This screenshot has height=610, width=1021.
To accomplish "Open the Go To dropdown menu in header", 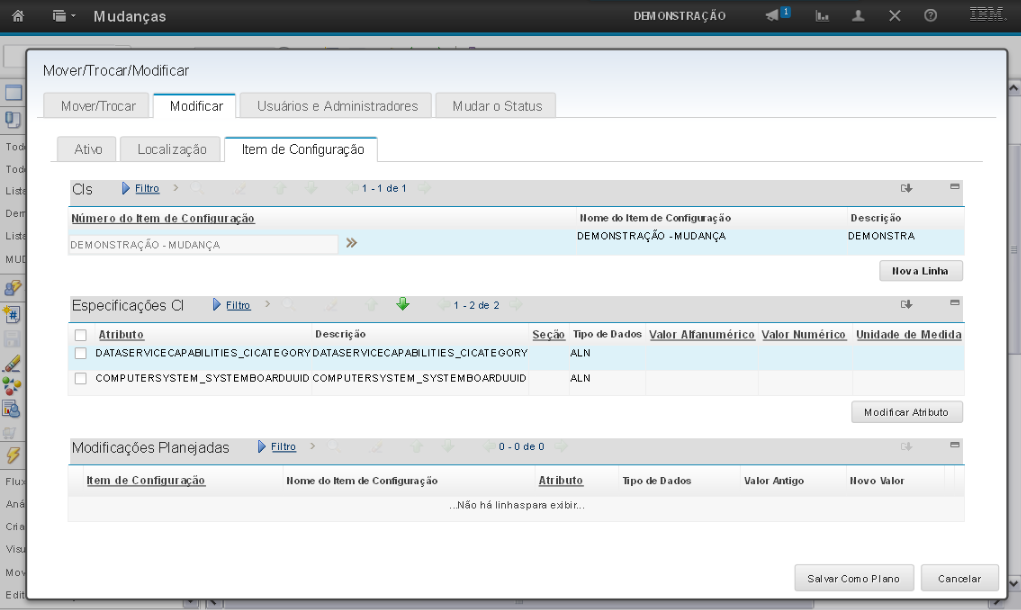I will [x=64, y=16].
